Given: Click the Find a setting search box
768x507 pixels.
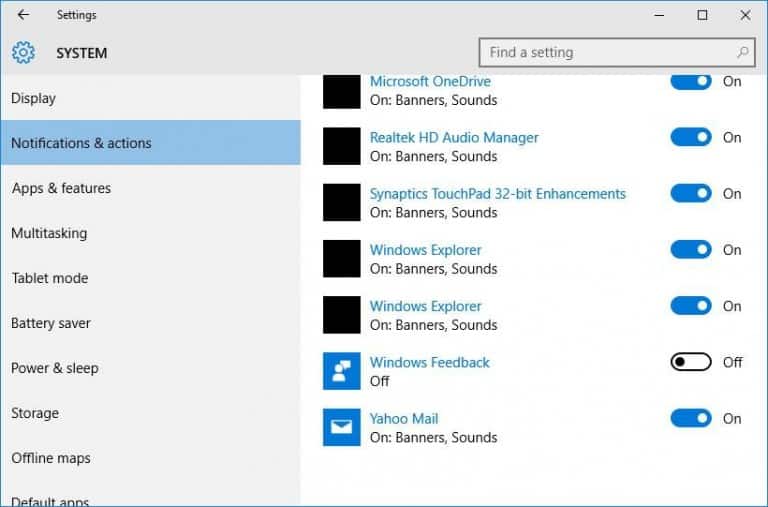Looking at the screenshot, I should point(617,52).
